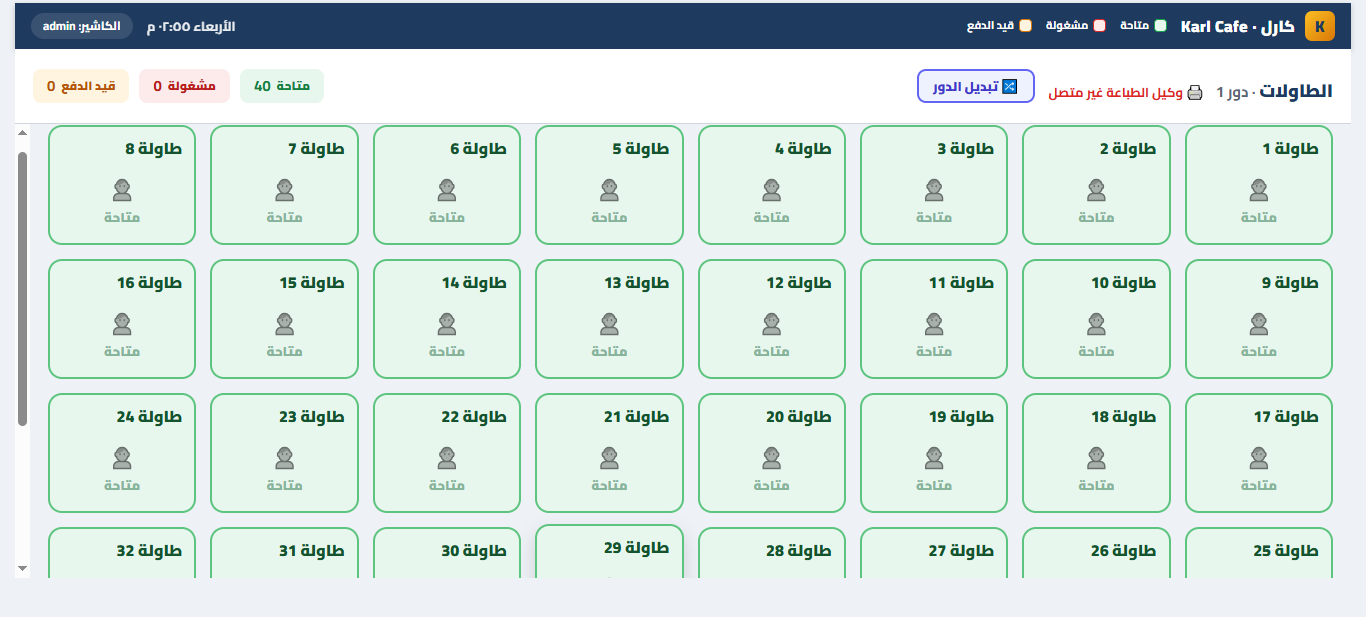Open the طاولة 12 table card

click(x=772, y=319)
